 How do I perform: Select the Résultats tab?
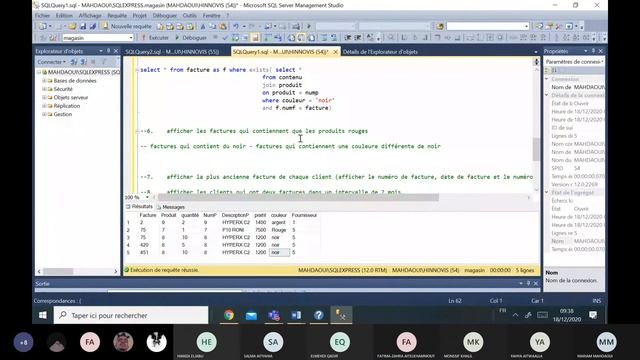tap(139, 207)
